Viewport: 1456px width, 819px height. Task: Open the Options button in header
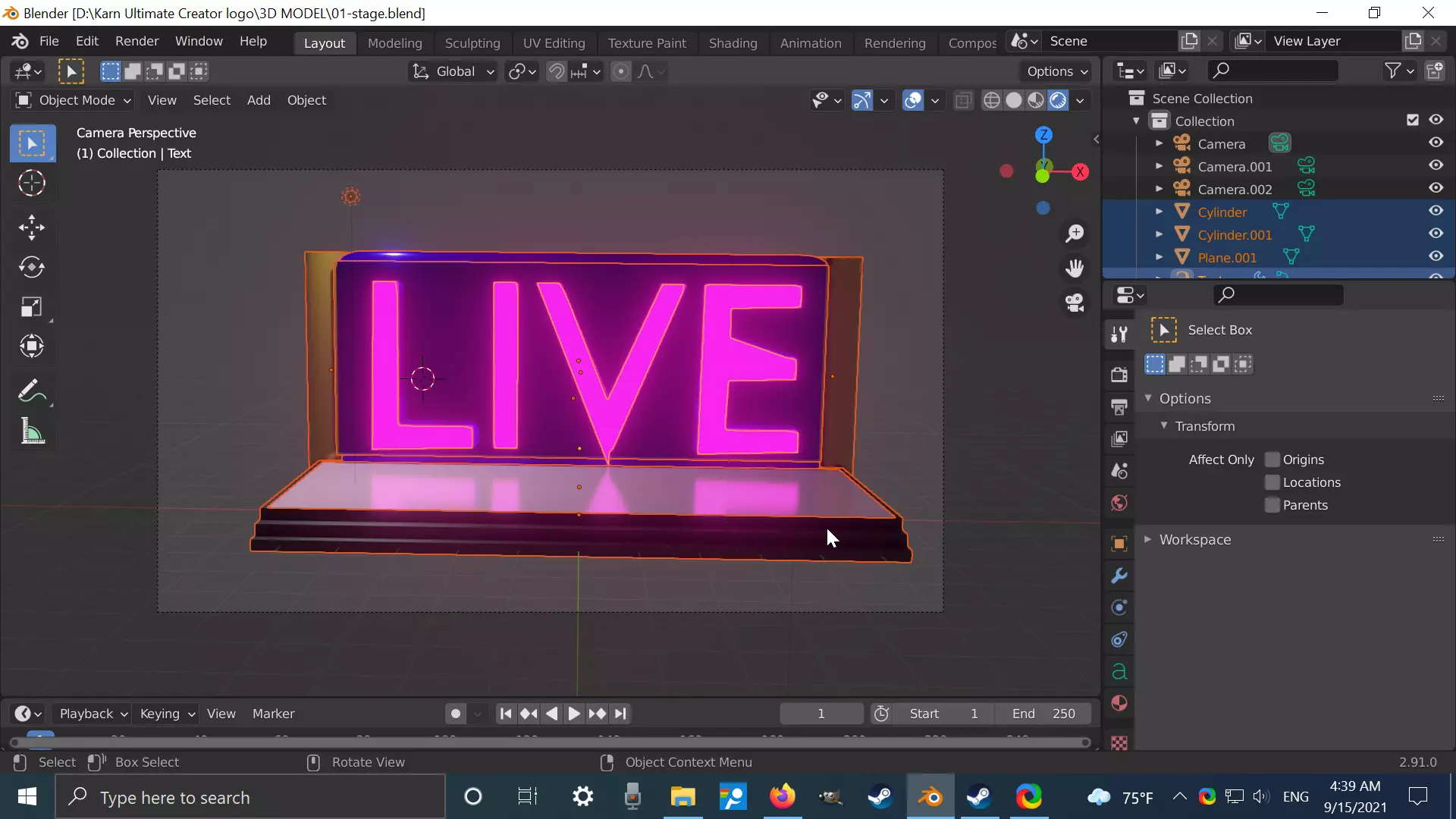coord(1056,71)
